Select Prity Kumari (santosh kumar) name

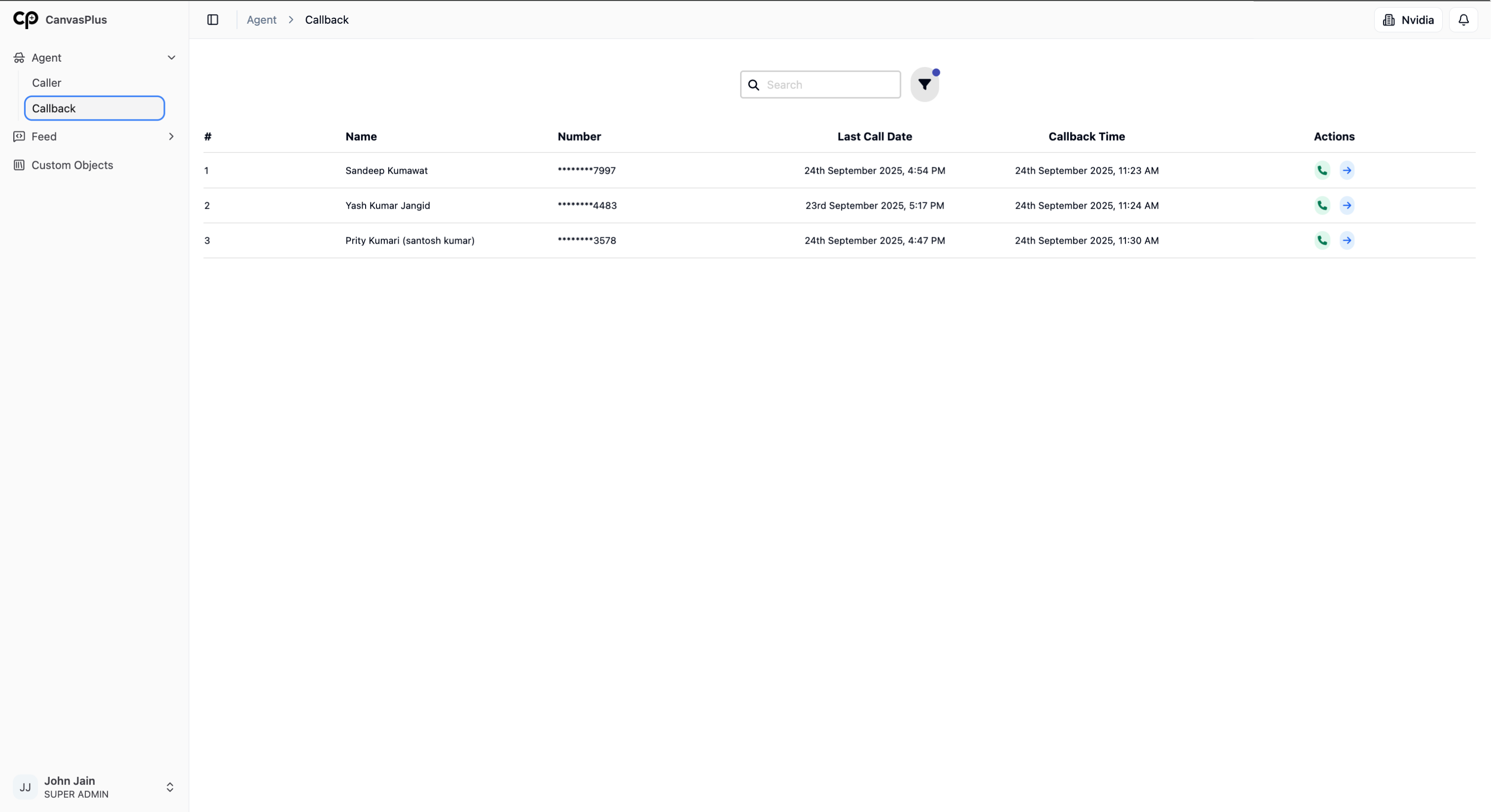(x=410, y=240)
